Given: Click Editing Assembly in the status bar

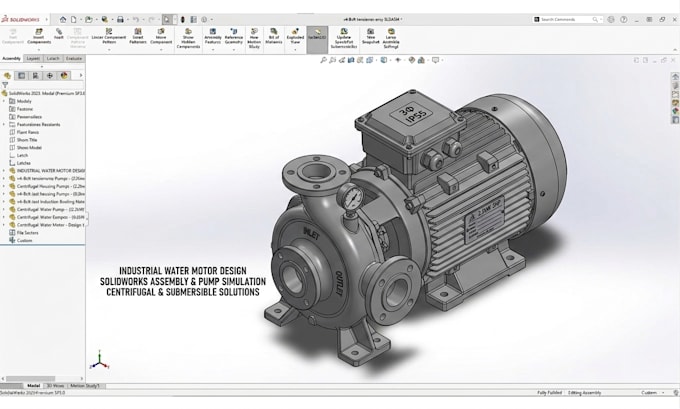Looking at the screenshot, I should (x=585, y=393).
